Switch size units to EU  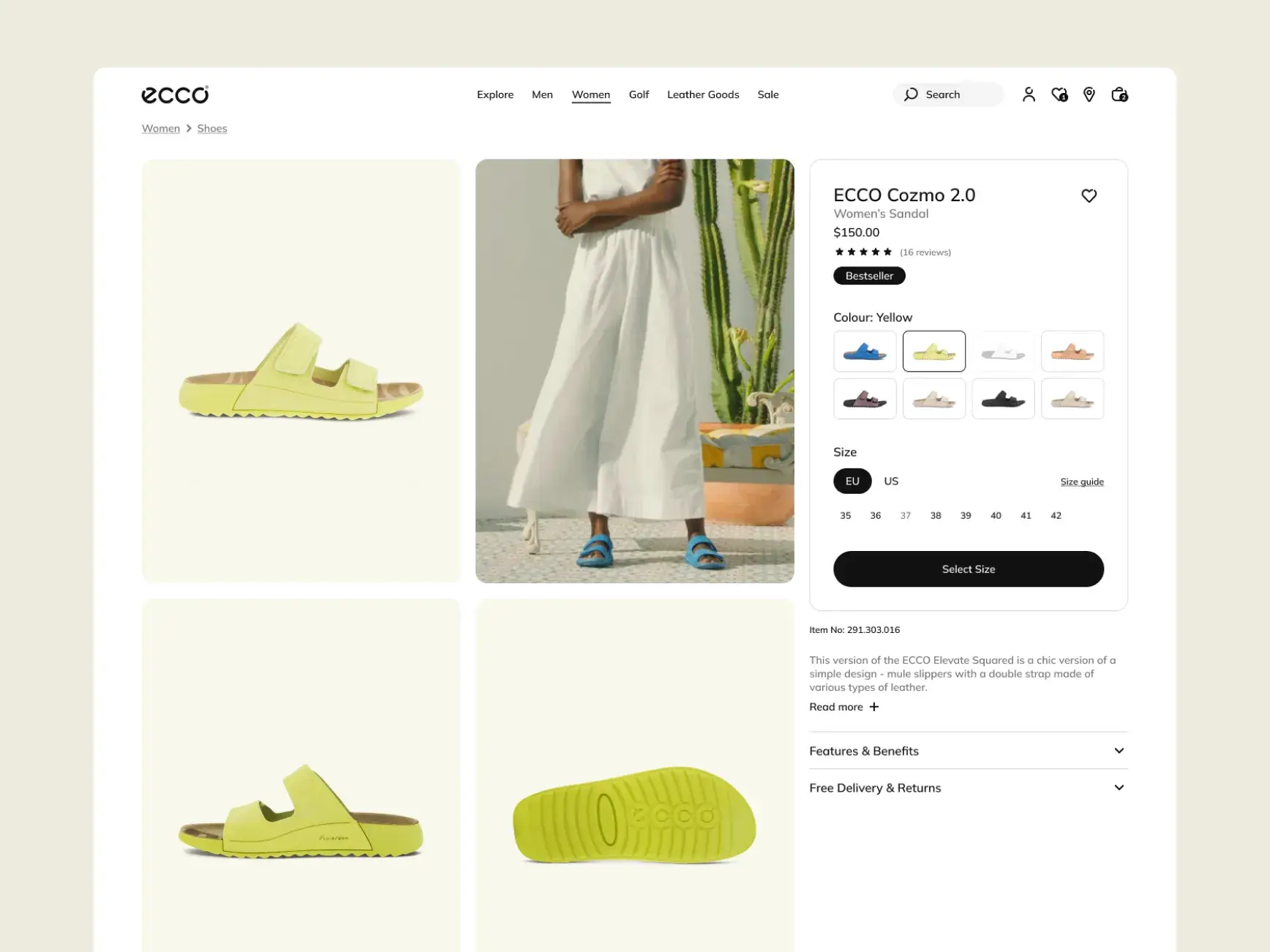click(x=852, y=481)
